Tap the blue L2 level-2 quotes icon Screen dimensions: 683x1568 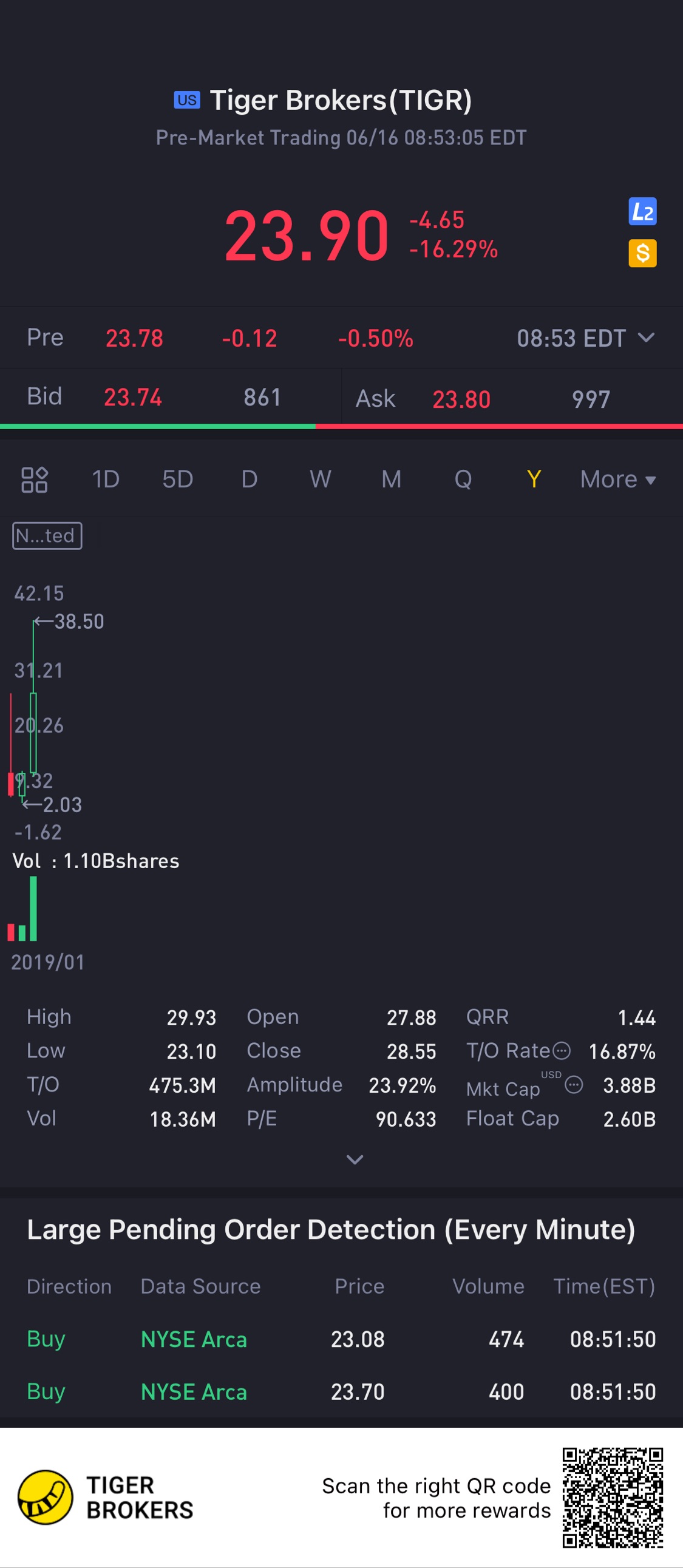click(642, 211)
